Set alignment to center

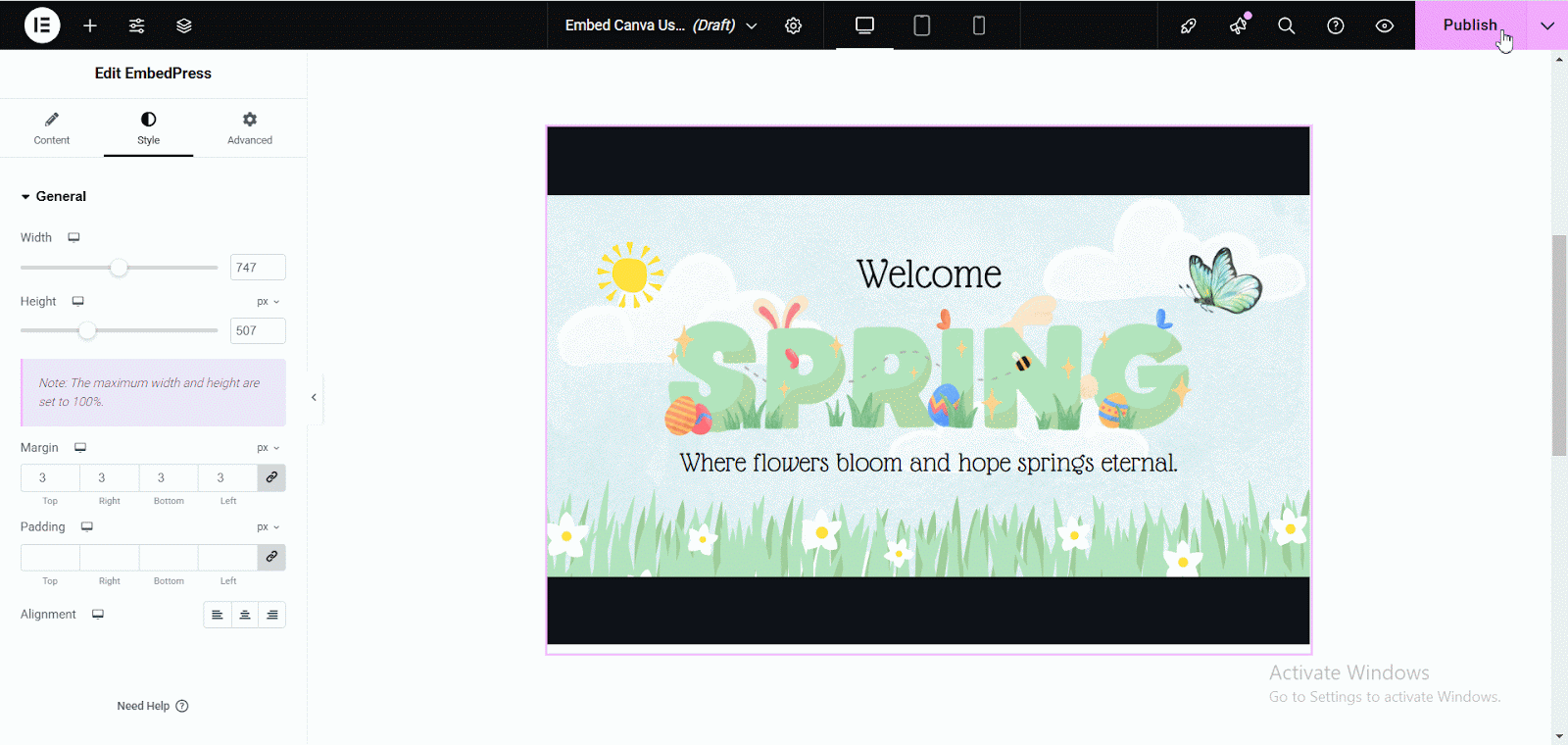(245, 615)
